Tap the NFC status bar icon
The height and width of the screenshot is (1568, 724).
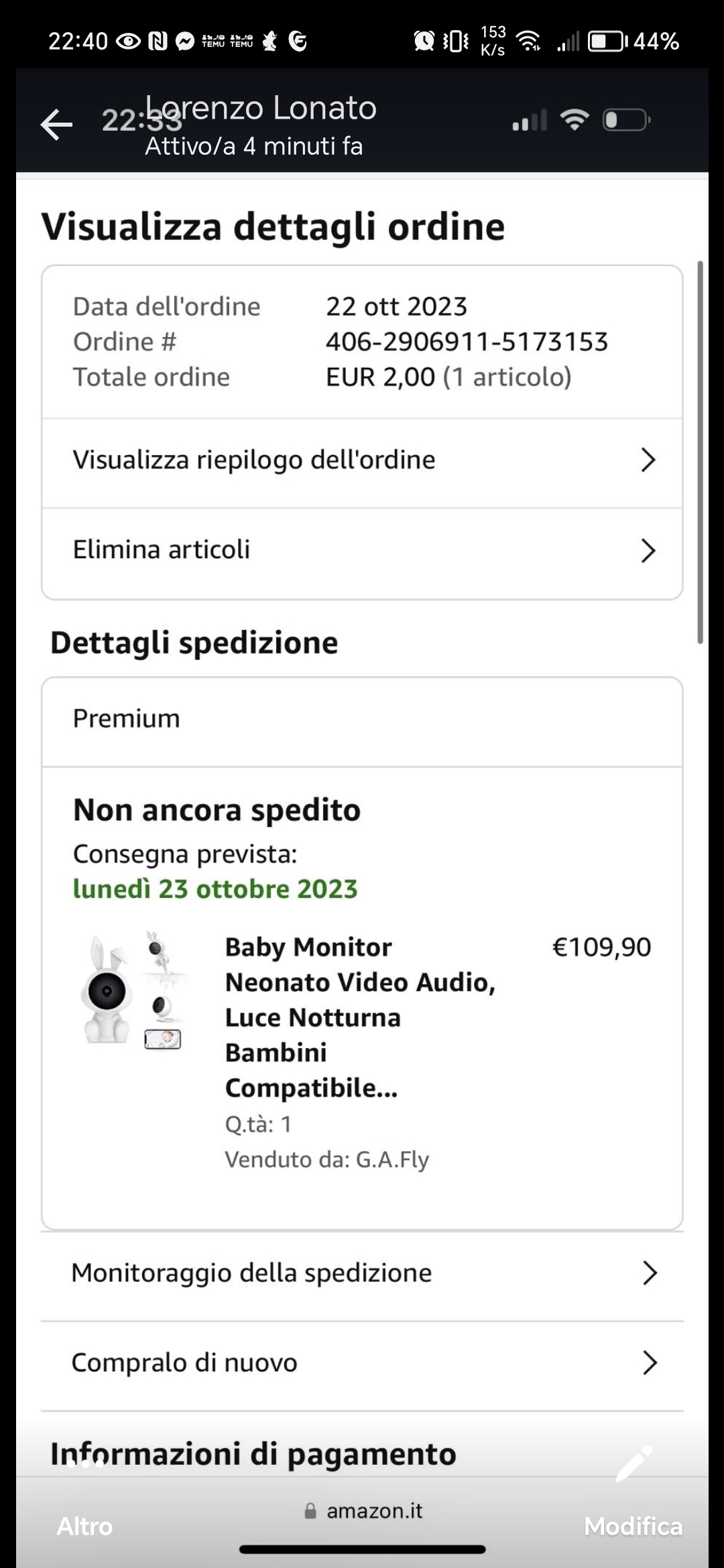point(158,42)
